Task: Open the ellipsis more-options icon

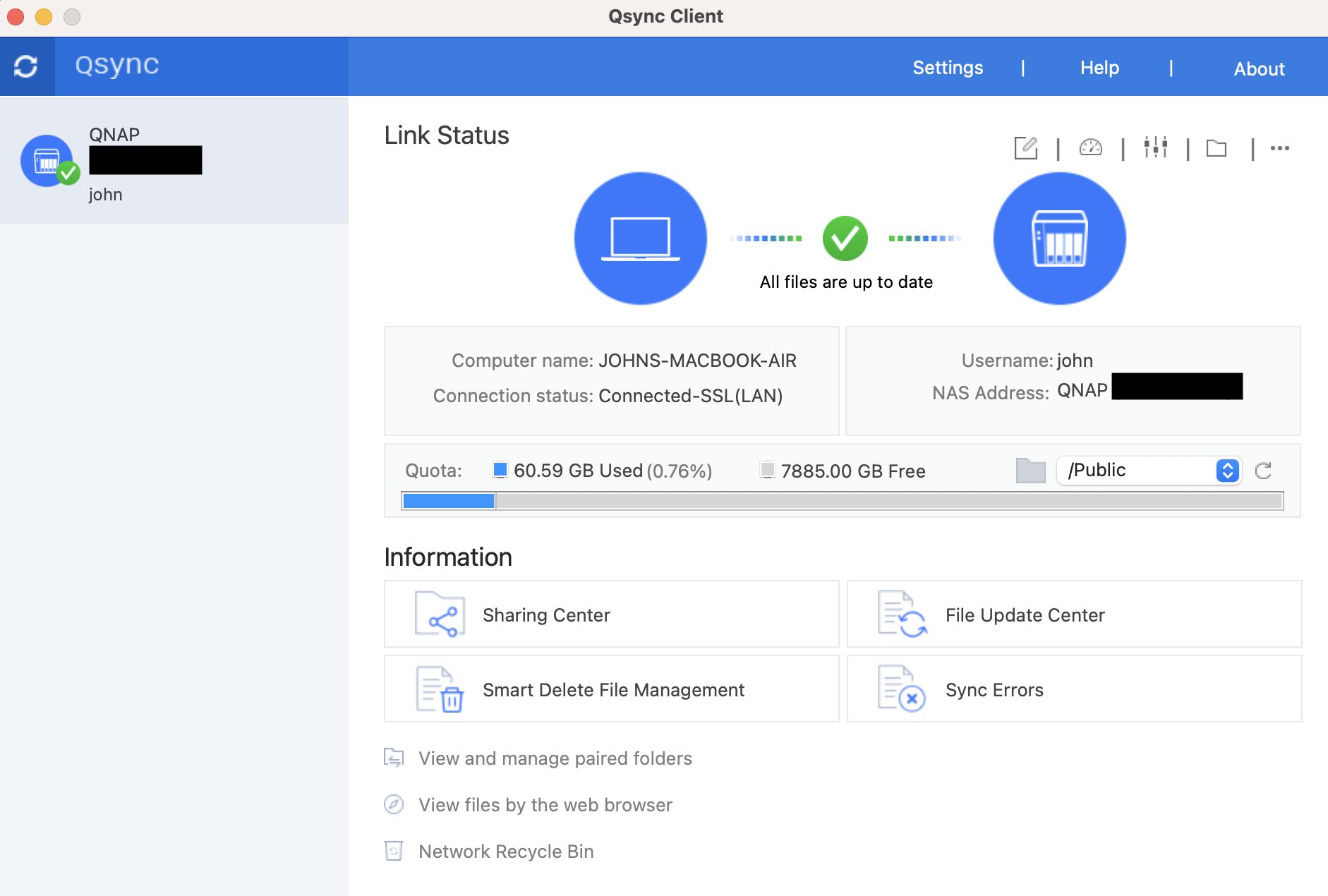Action: (1280, 148)
